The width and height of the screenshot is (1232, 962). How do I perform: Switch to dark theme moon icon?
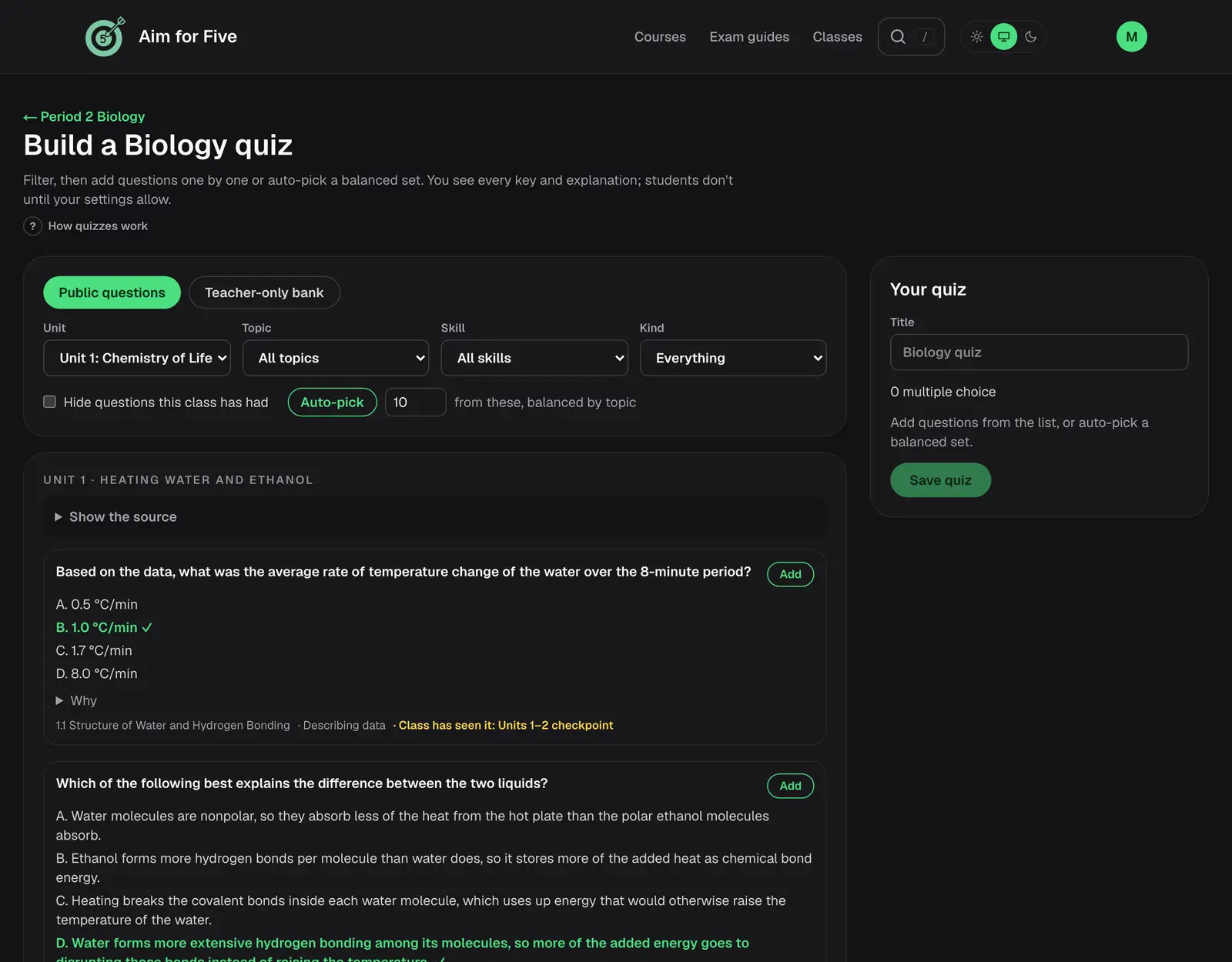[1031, 37]
